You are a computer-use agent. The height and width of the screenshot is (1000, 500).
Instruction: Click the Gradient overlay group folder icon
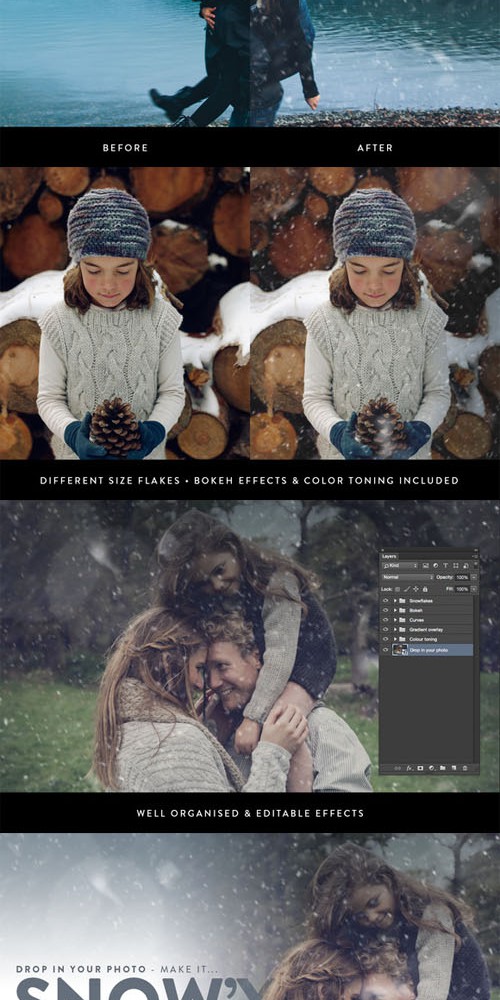tap(402, 629)
